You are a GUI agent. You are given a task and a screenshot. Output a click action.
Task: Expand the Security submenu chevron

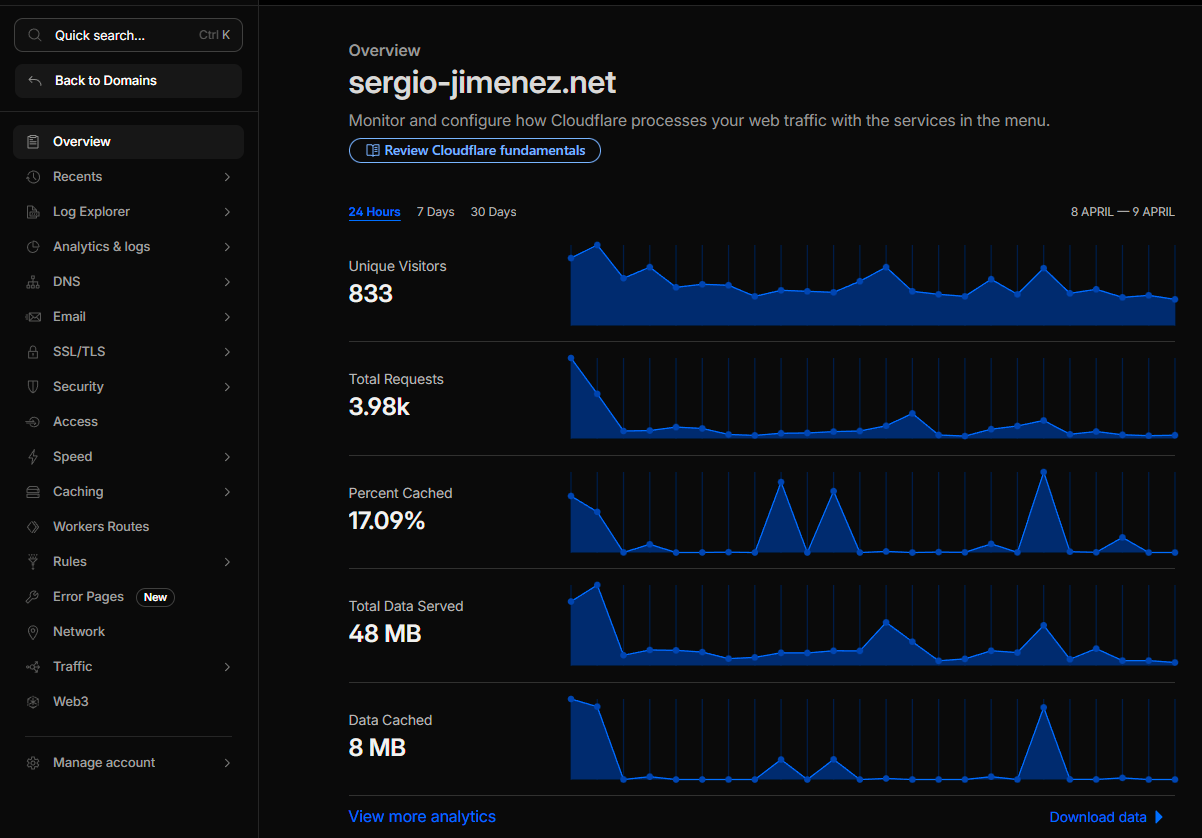click(x=227, y=387)
